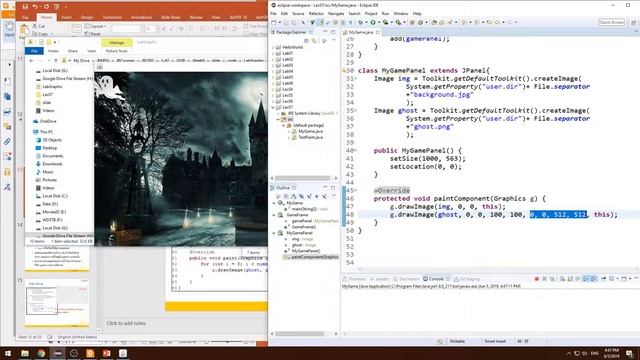Click the Link with Editor icon in Package Explorer
The width and height of the screenshot is (640, 360).
click(314, 40)
